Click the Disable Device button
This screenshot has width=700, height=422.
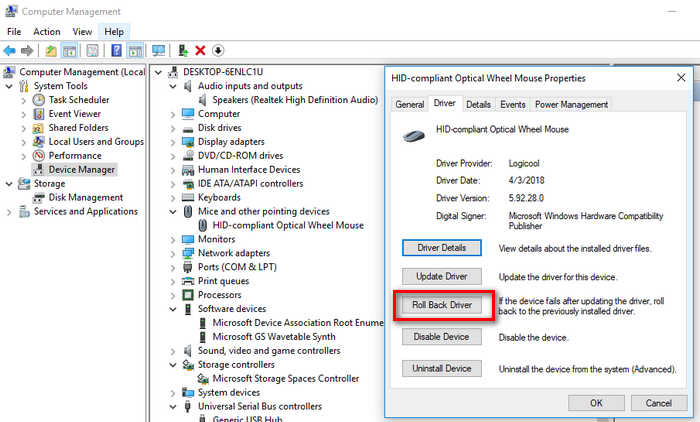pyautogui.click(x=442, y=337)
